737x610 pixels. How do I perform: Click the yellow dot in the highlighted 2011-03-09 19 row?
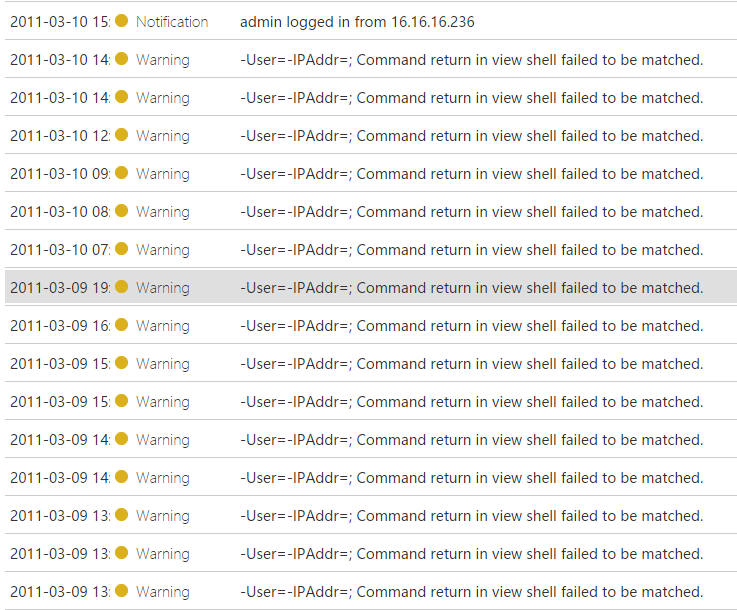[x=121, y=287]
